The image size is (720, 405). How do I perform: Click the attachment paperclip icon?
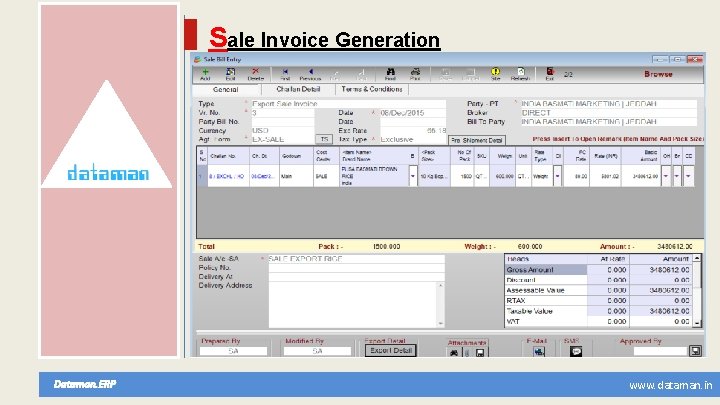point(467,352)
